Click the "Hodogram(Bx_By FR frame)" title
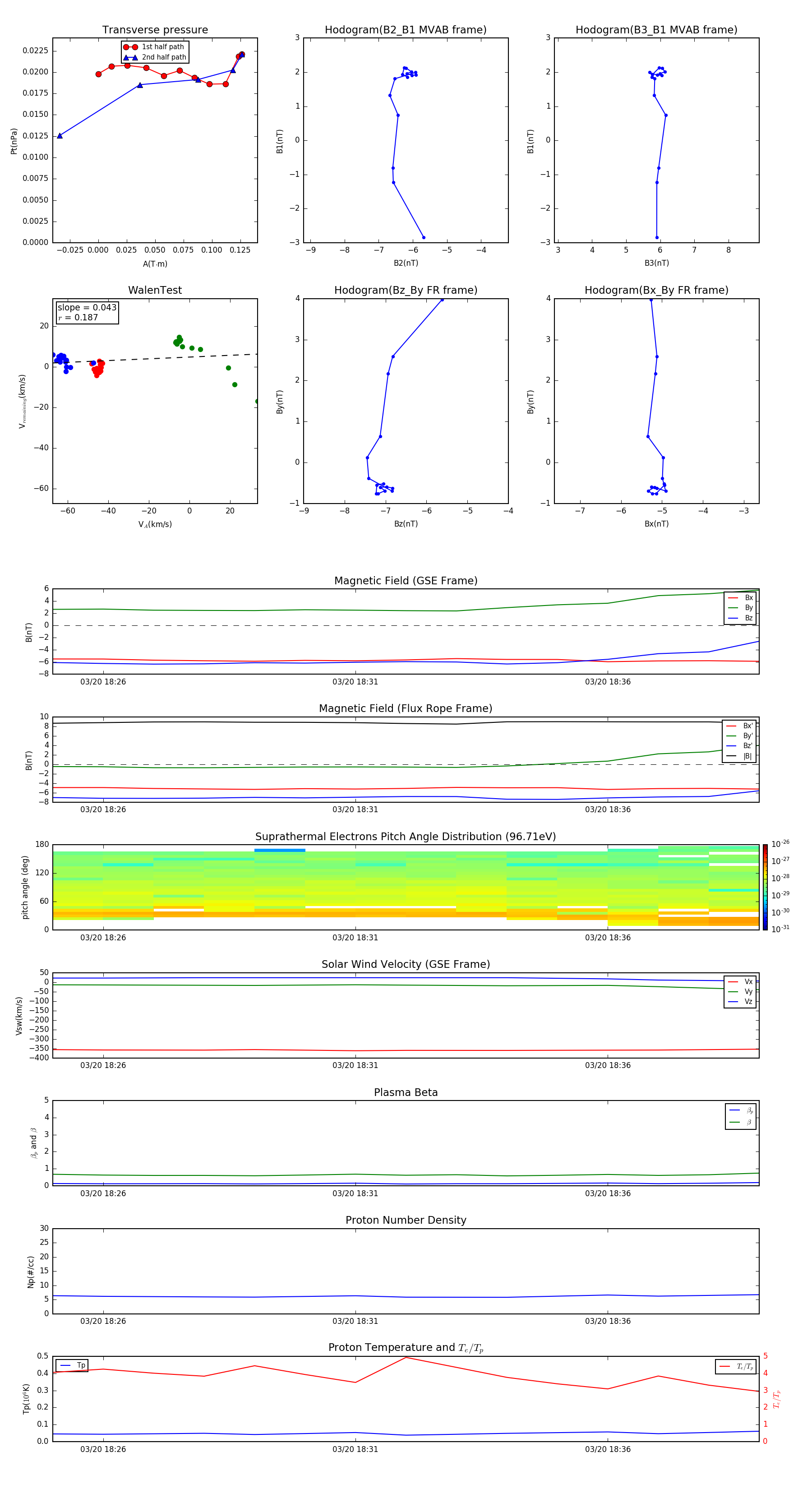Image resolution: width=812 pixels, height=1489 pixels. pyautogui.click(x=656, y=290)
